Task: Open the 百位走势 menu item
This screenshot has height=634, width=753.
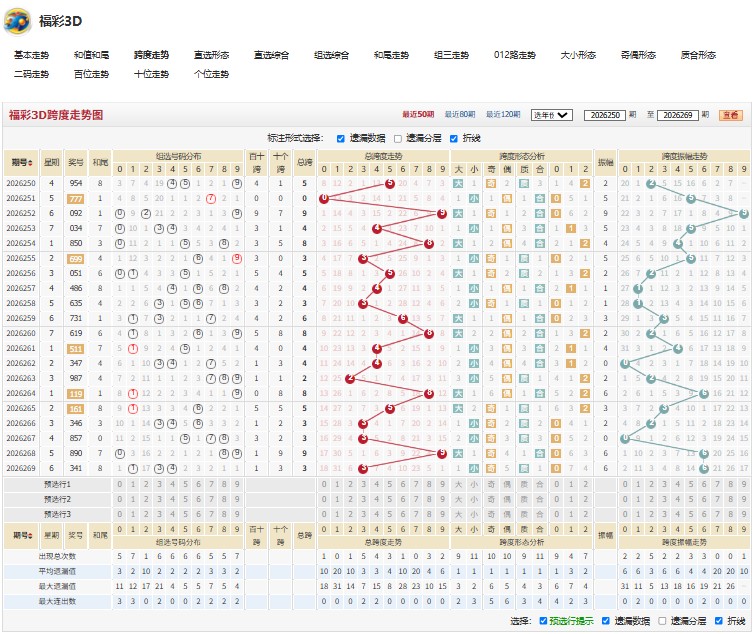Action: coord(91,74)
